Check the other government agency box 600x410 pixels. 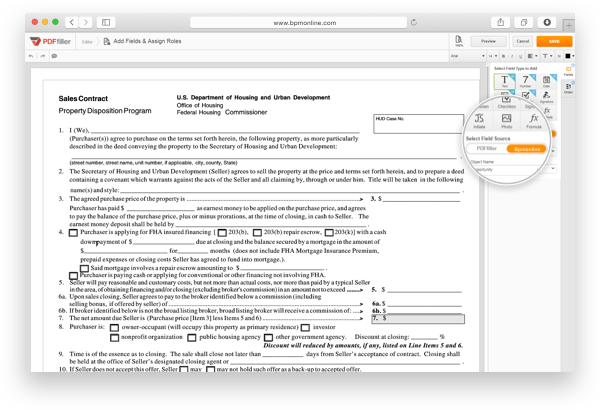tap(269, 338)
